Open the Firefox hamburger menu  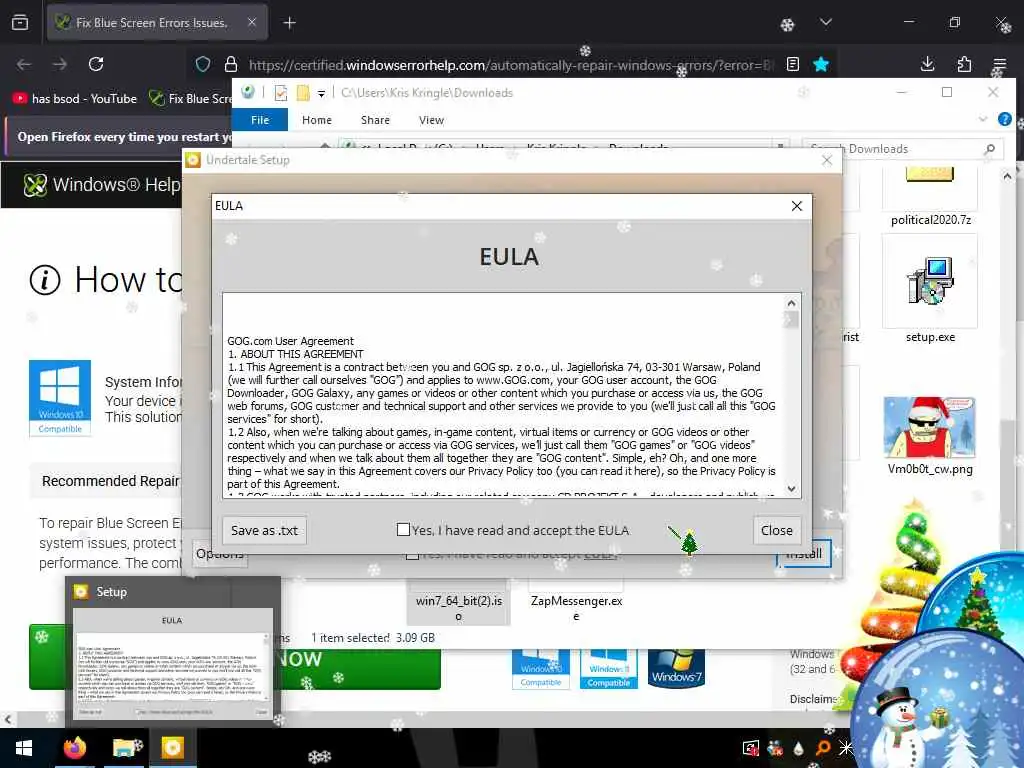pyautogui.click(x=1000, y=64)
